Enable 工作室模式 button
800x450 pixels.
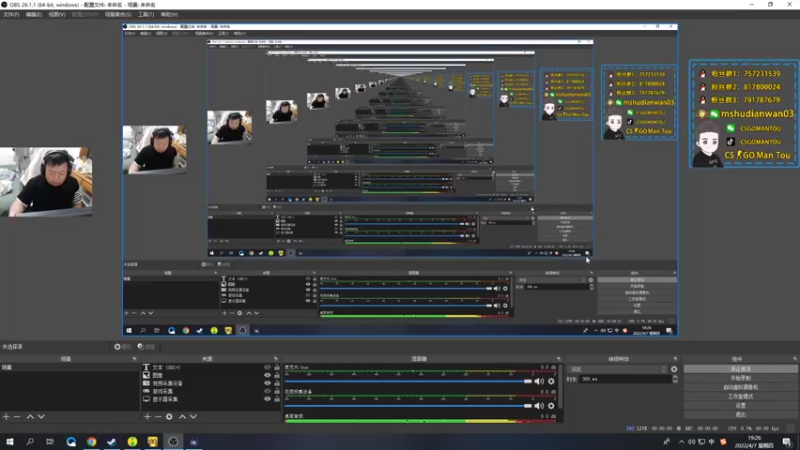740,396
